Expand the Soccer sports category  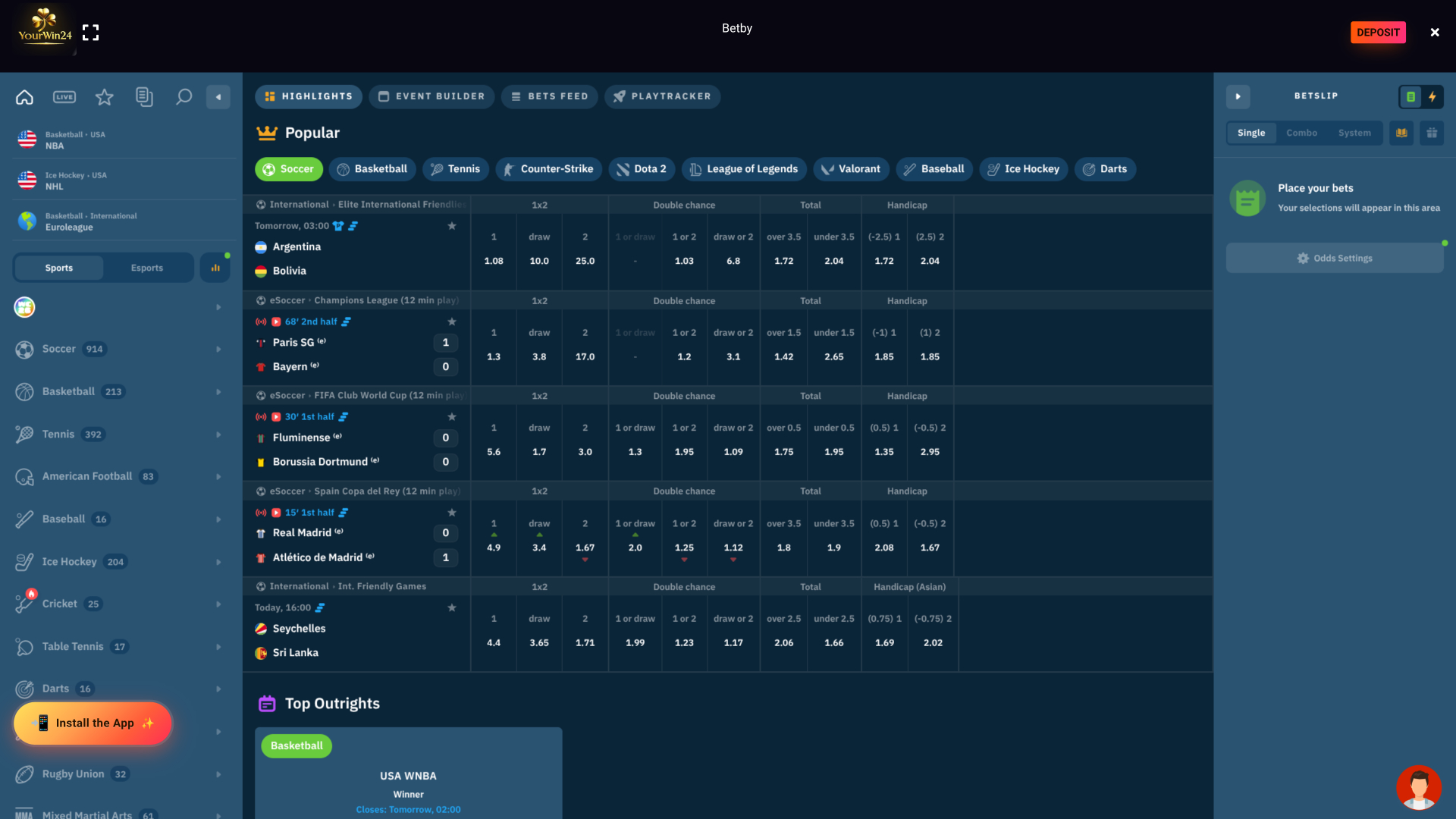tap(121, 349)
